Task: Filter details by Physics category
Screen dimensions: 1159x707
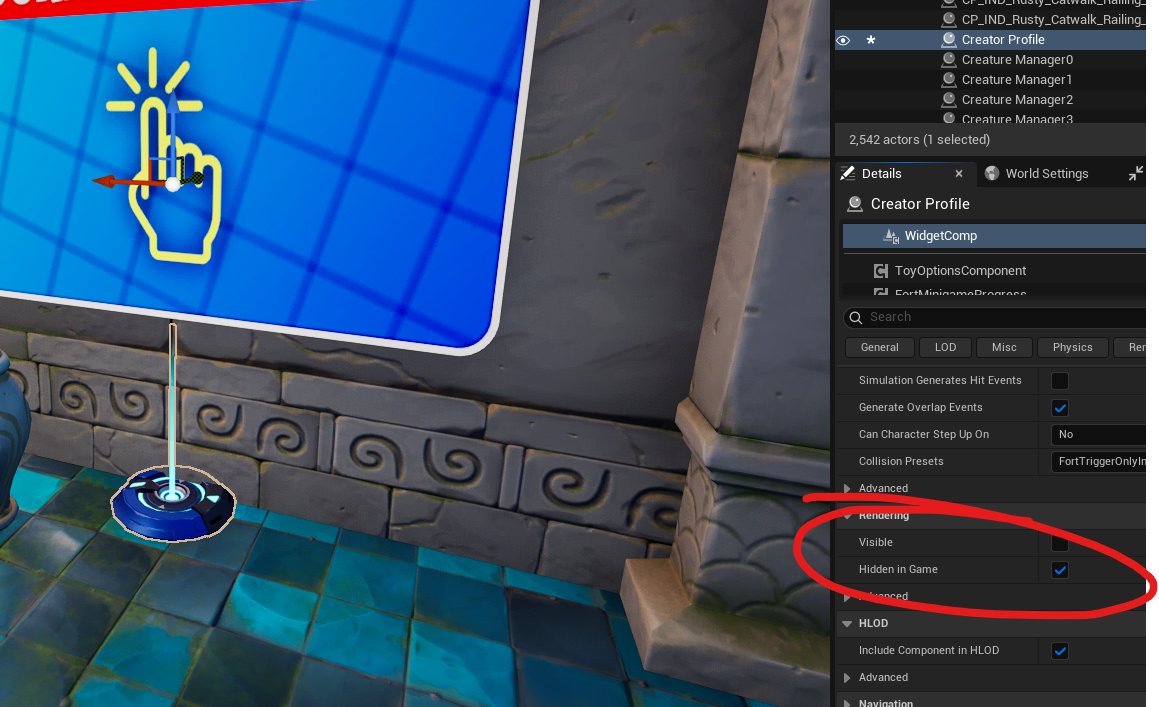Action: [x=1072, y=348]
